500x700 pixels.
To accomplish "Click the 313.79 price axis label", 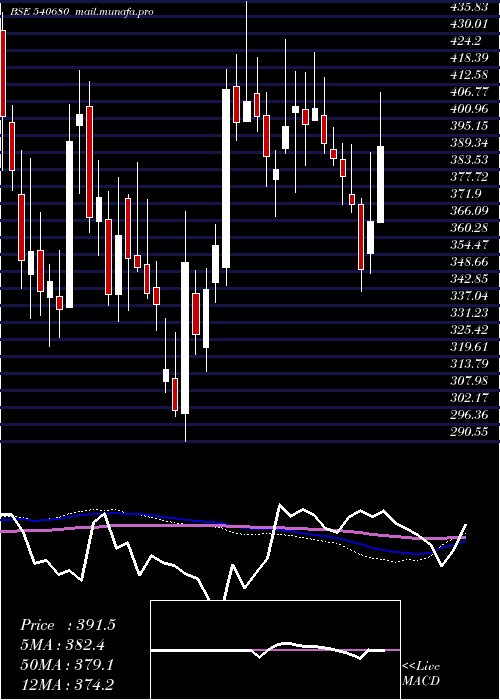I will coord(468,363).
